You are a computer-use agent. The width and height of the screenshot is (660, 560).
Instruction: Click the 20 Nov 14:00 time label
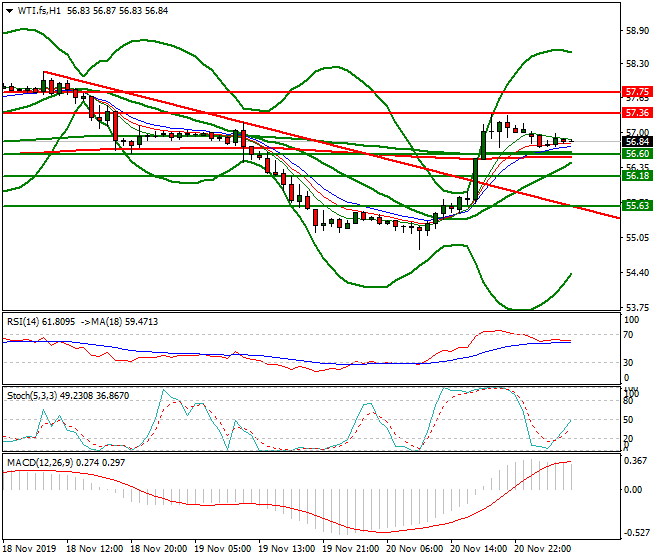click(479, 549)
